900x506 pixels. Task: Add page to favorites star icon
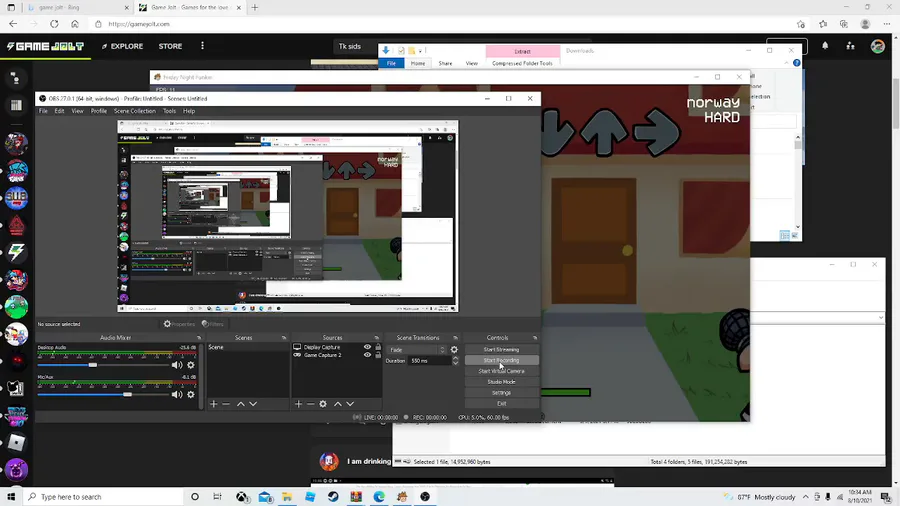pyautogui.click(x=801, y=24)
